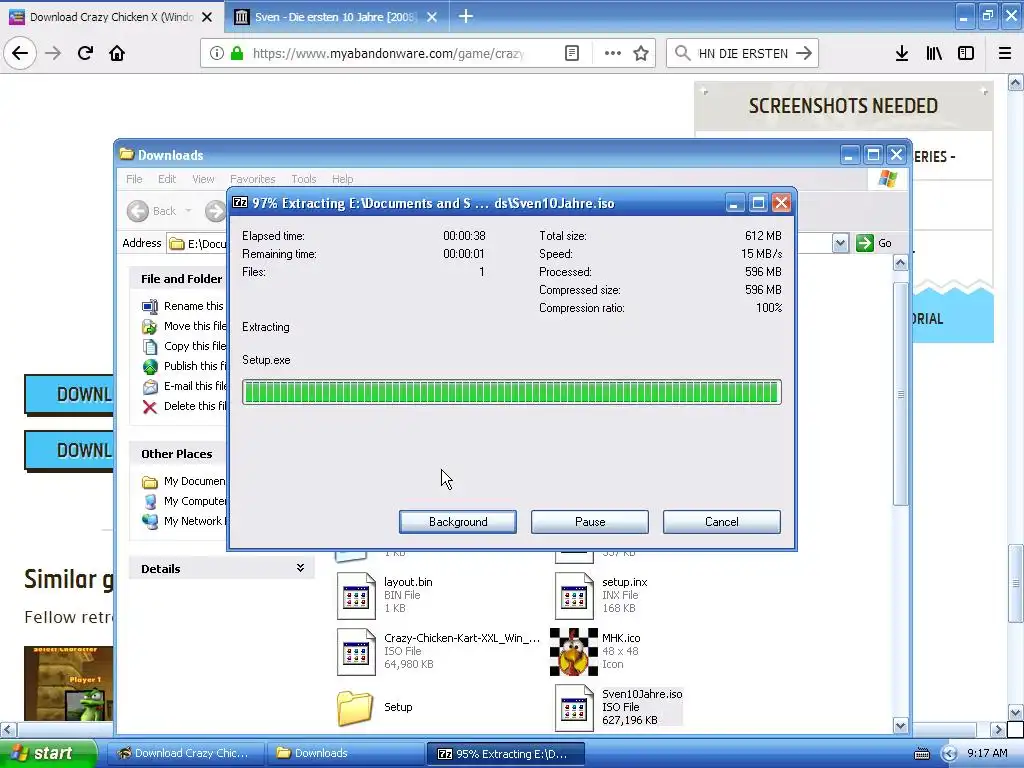The image size is (1024, 768).
Task: Send extraction to Background
Action: [x=458, y=522]
